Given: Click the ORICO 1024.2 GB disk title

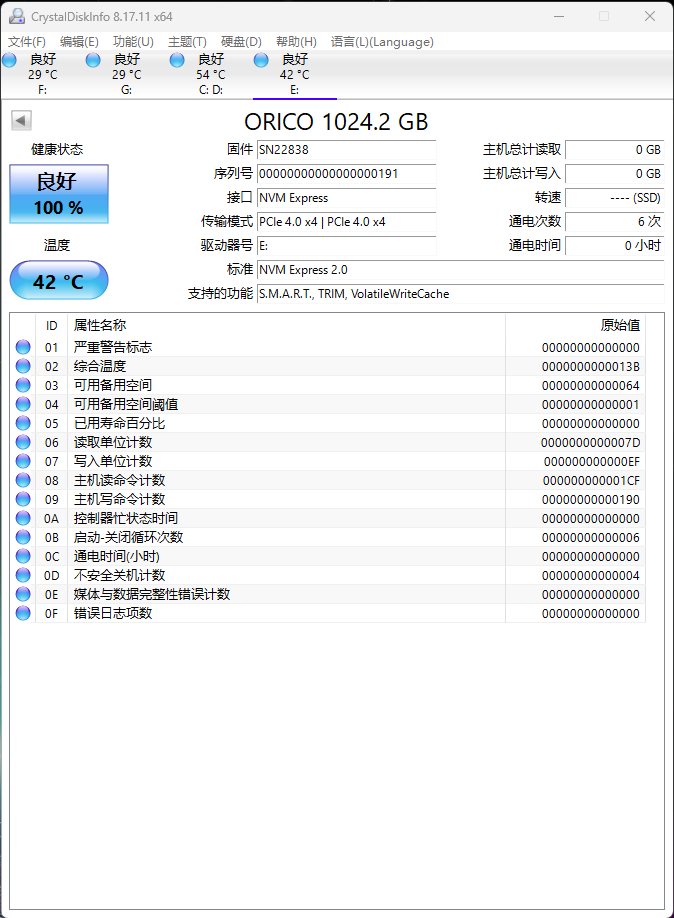Looking at the screenshot, I should [336, 122].
